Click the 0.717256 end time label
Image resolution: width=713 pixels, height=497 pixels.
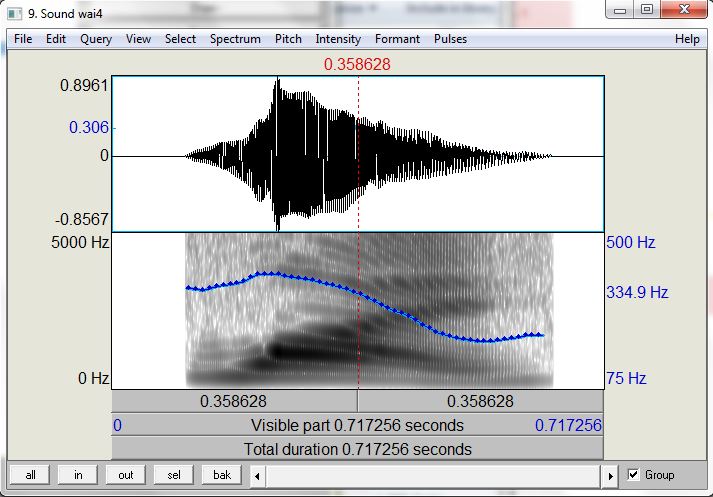point(568,425)
